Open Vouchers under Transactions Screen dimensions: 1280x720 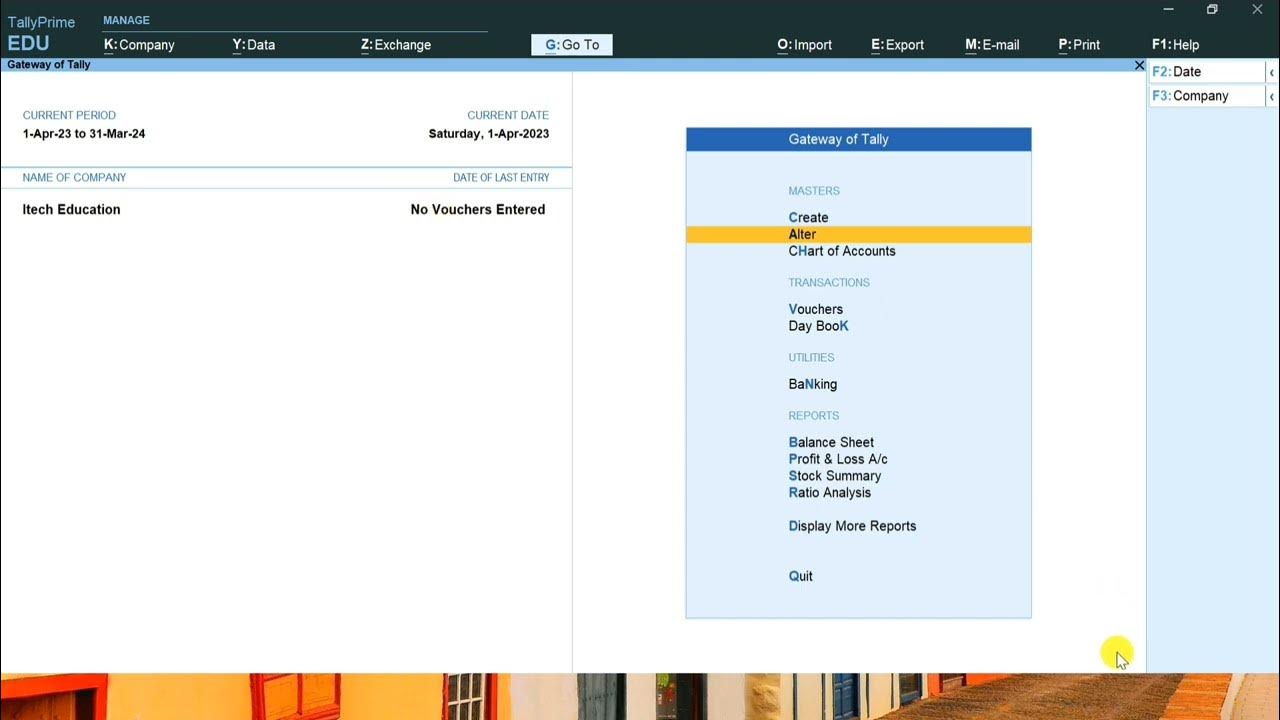point(815,309)
